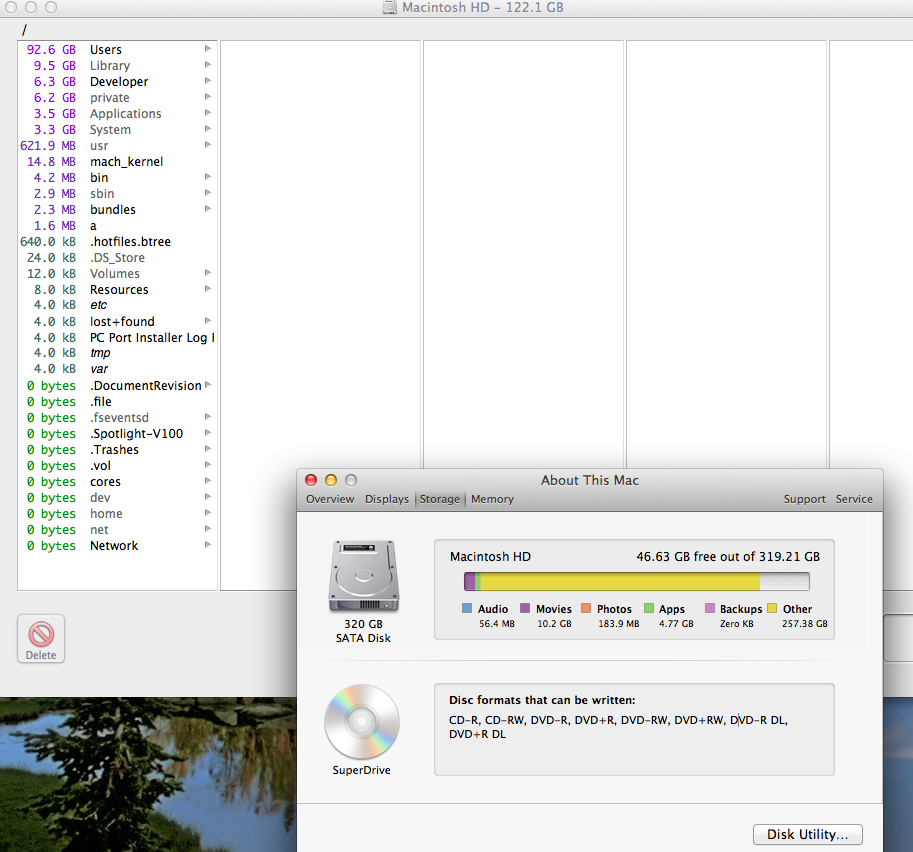
Task: Click the disc formats list text
Action: 618,727
